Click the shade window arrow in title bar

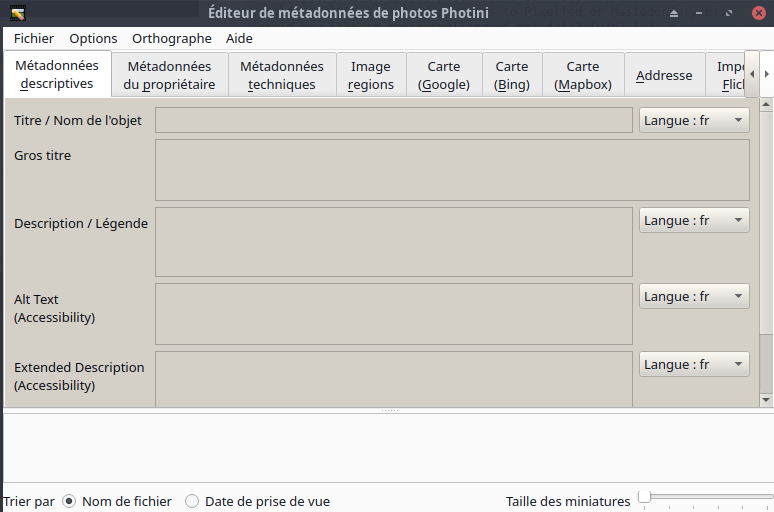click(x=674, y=13)
